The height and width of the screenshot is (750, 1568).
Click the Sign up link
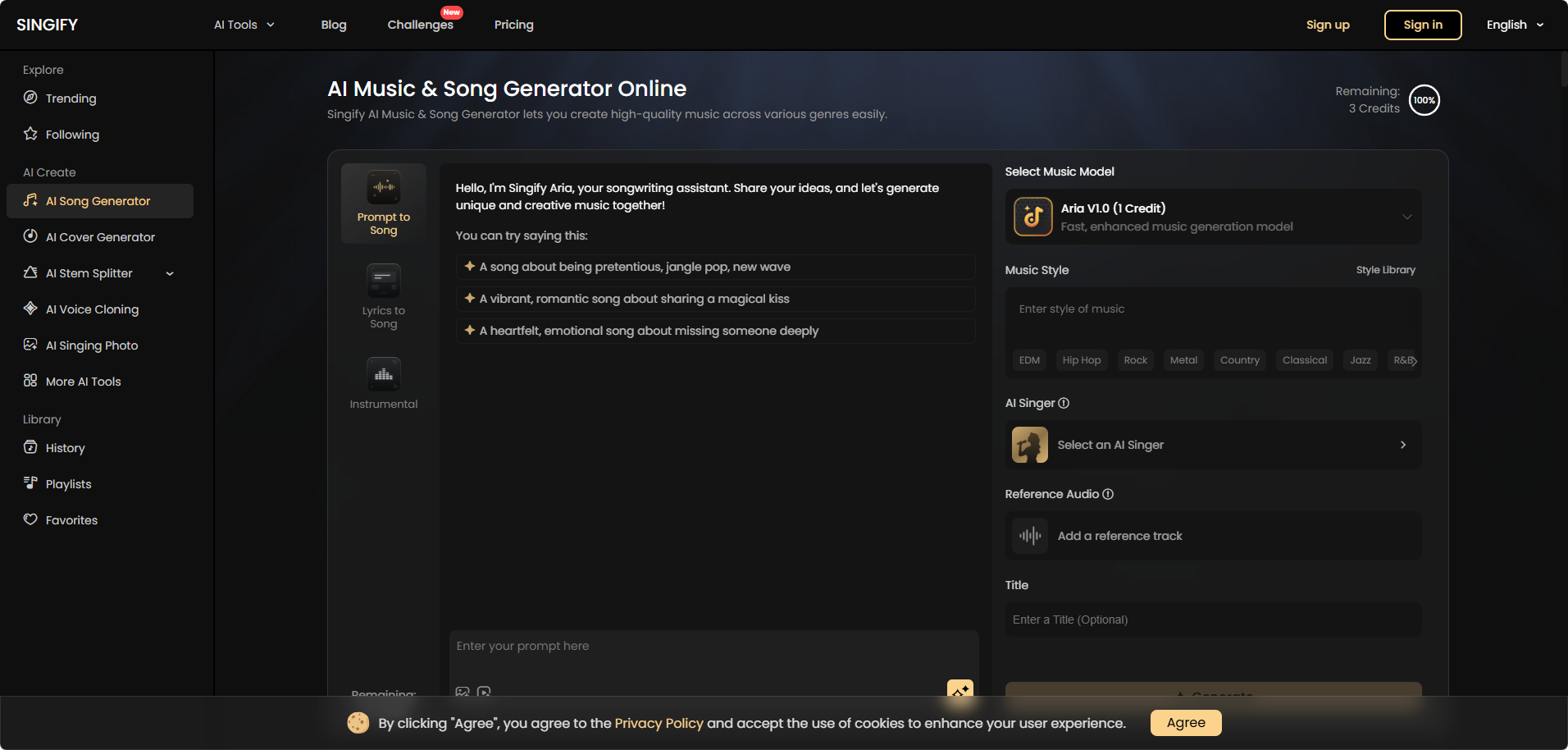(1328, 25)
